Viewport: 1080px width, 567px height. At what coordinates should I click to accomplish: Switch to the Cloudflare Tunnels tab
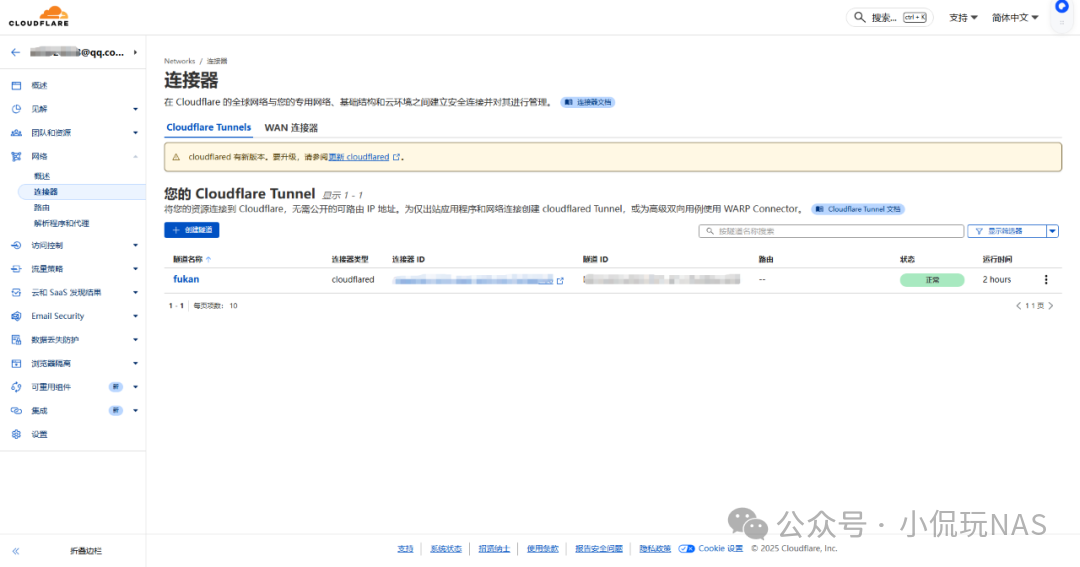(209, 127)
